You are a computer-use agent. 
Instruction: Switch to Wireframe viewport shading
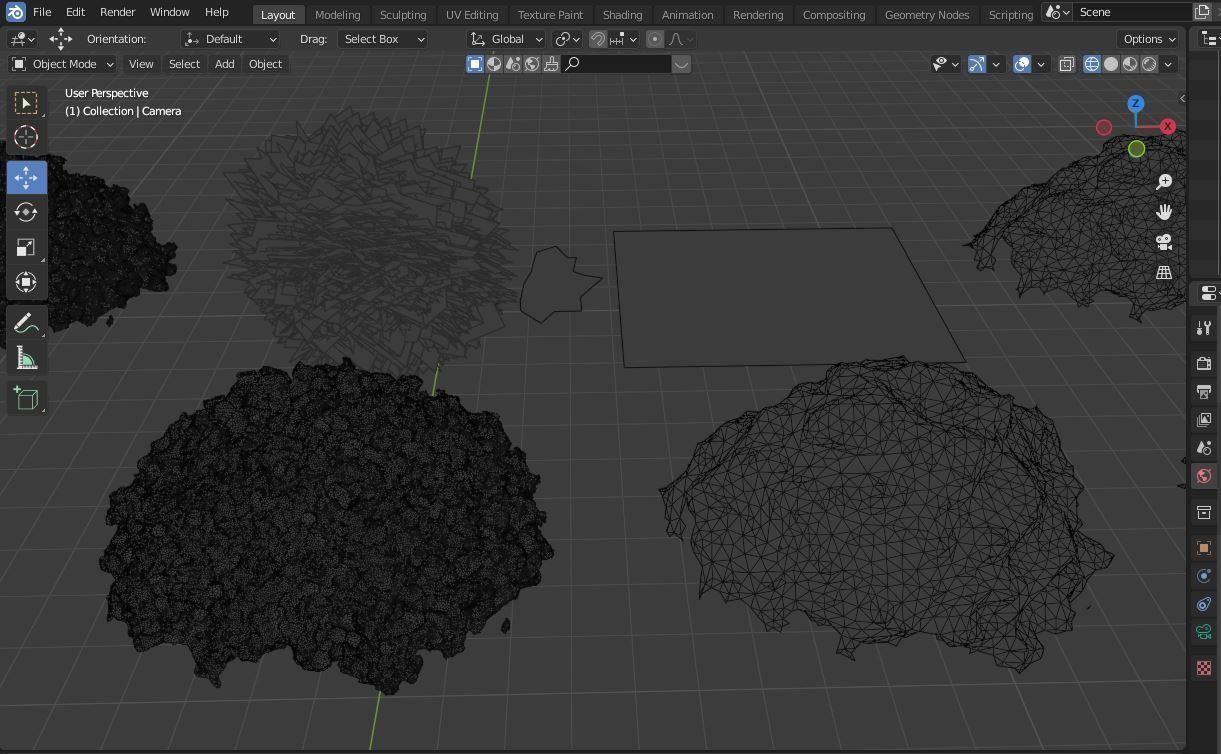(1091, 64)
